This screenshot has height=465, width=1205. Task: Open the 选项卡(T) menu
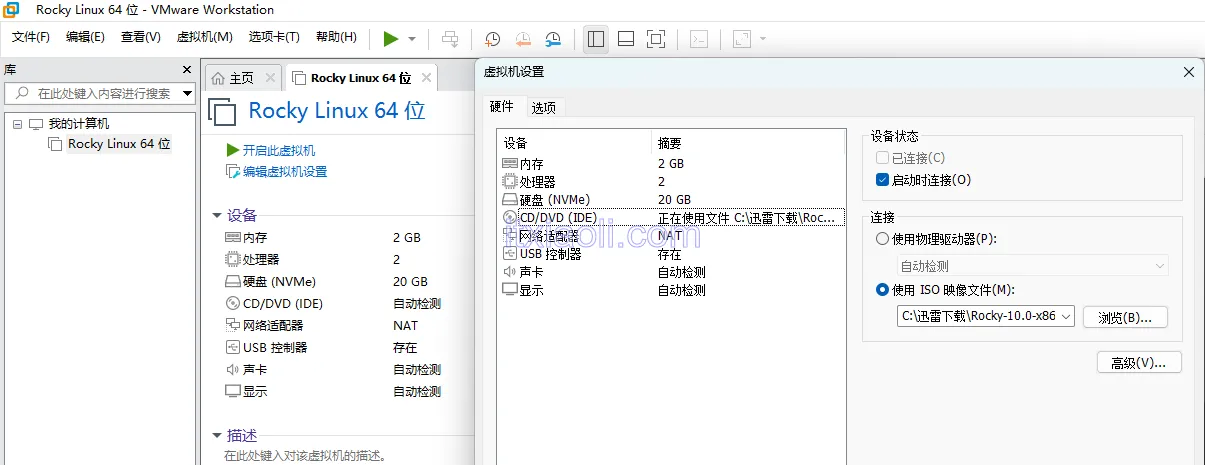point(274,37)
